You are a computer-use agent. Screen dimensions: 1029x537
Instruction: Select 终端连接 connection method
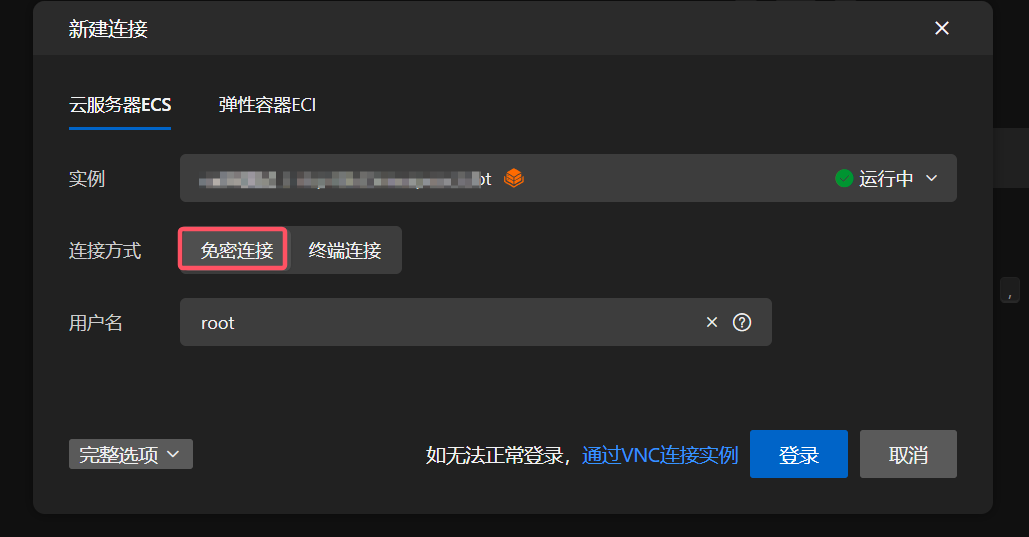pyautogui.click(x=345, y=250)
